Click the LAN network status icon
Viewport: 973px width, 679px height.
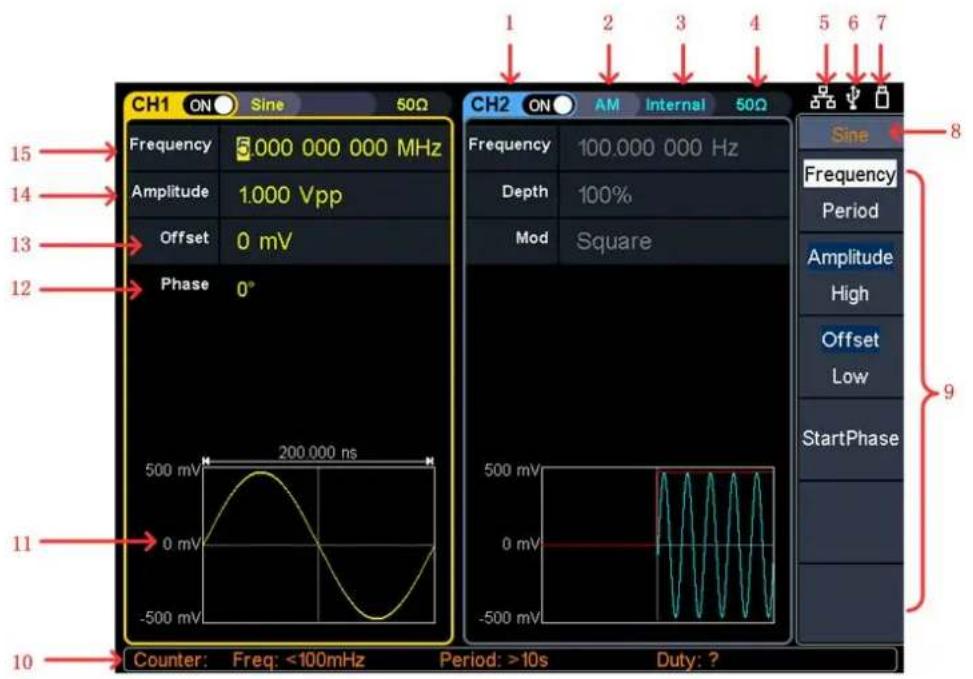point(823,98)
